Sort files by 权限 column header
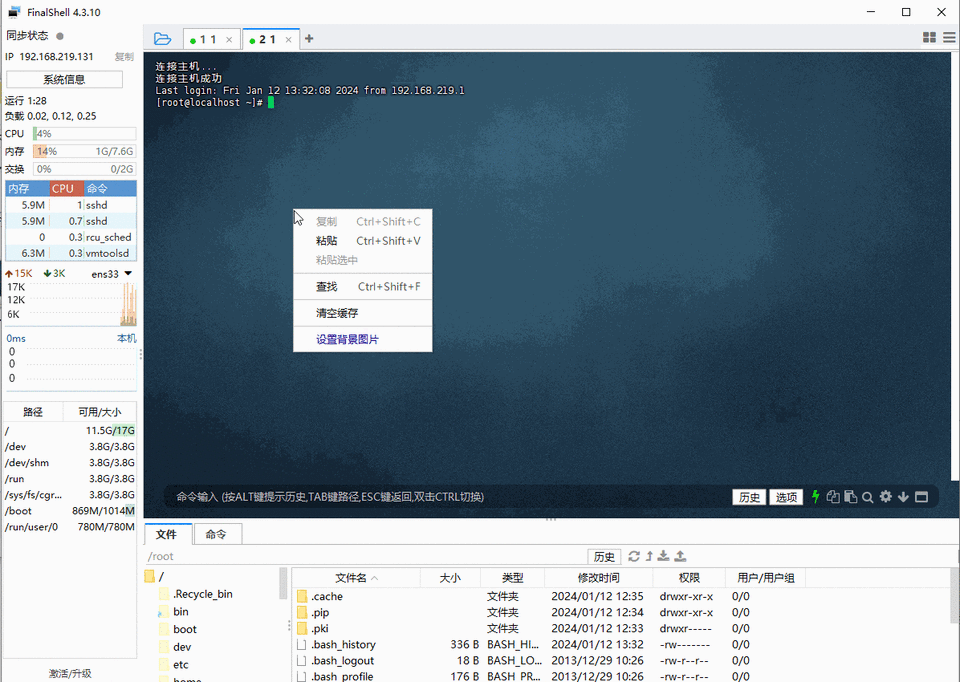Screen dimensions: 960x682 (689, 578)
